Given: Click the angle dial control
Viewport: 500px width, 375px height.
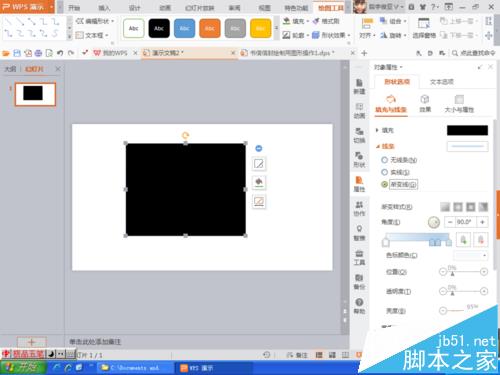Looking at the screenshot, I should pyautogui.click(x=434, y=222).
